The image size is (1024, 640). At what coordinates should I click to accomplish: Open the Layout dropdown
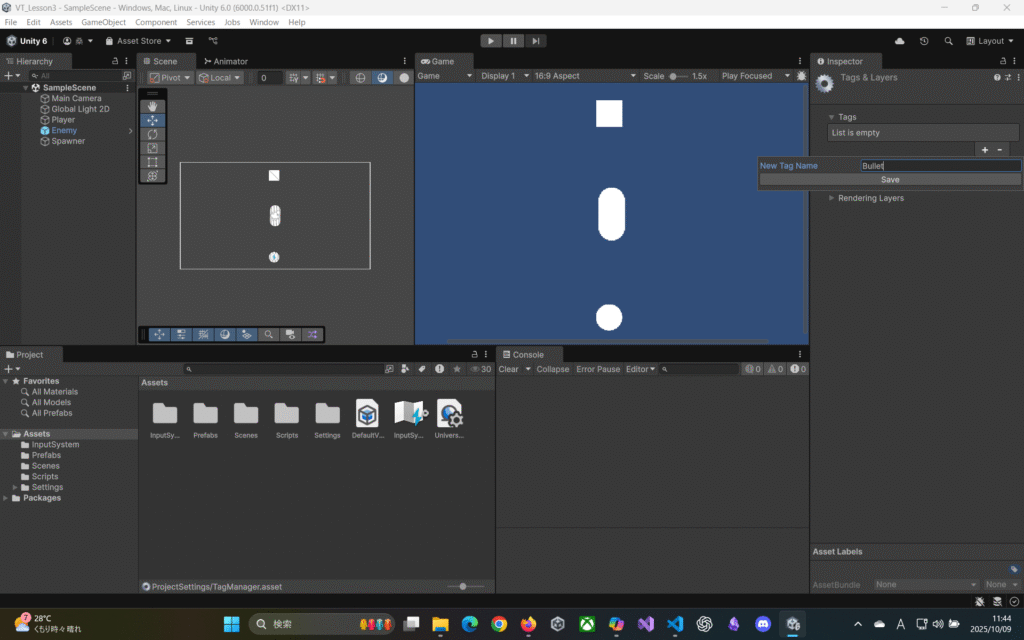click(990, 41)
